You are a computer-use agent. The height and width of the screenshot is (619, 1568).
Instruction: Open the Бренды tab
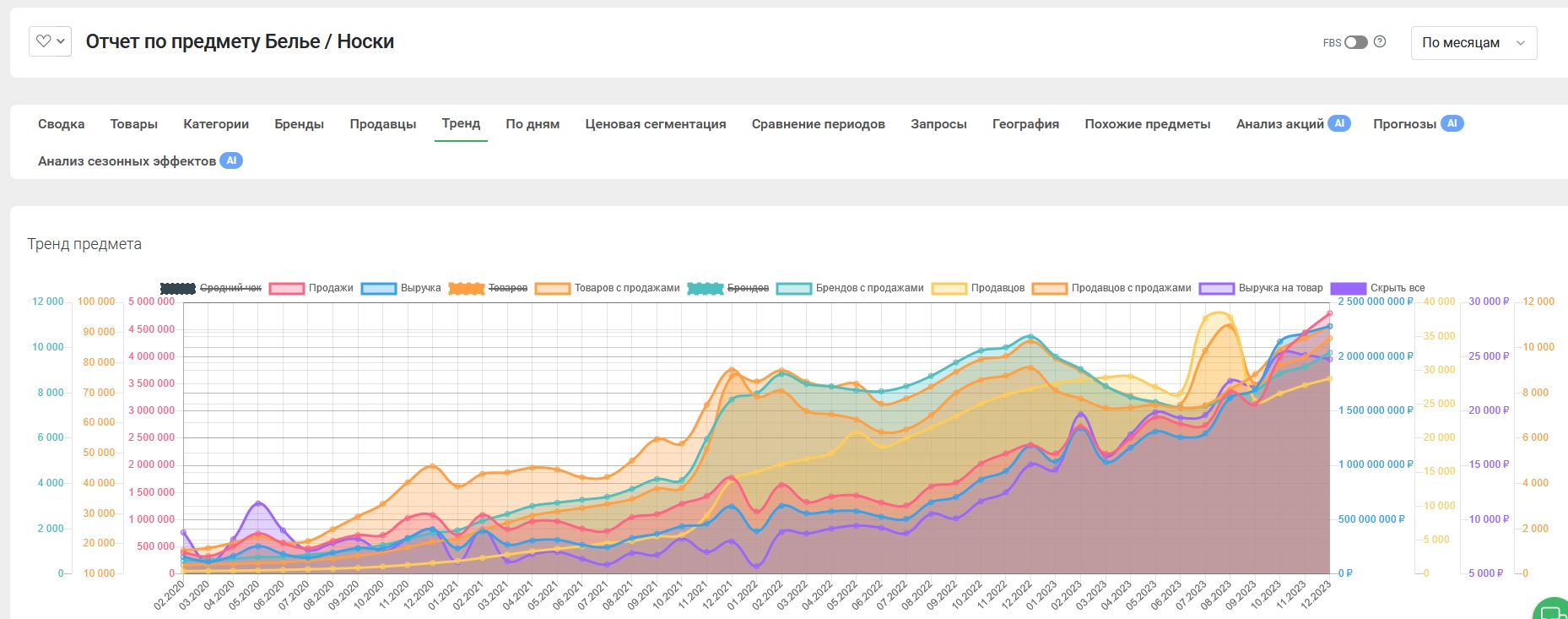click(299, 124)
